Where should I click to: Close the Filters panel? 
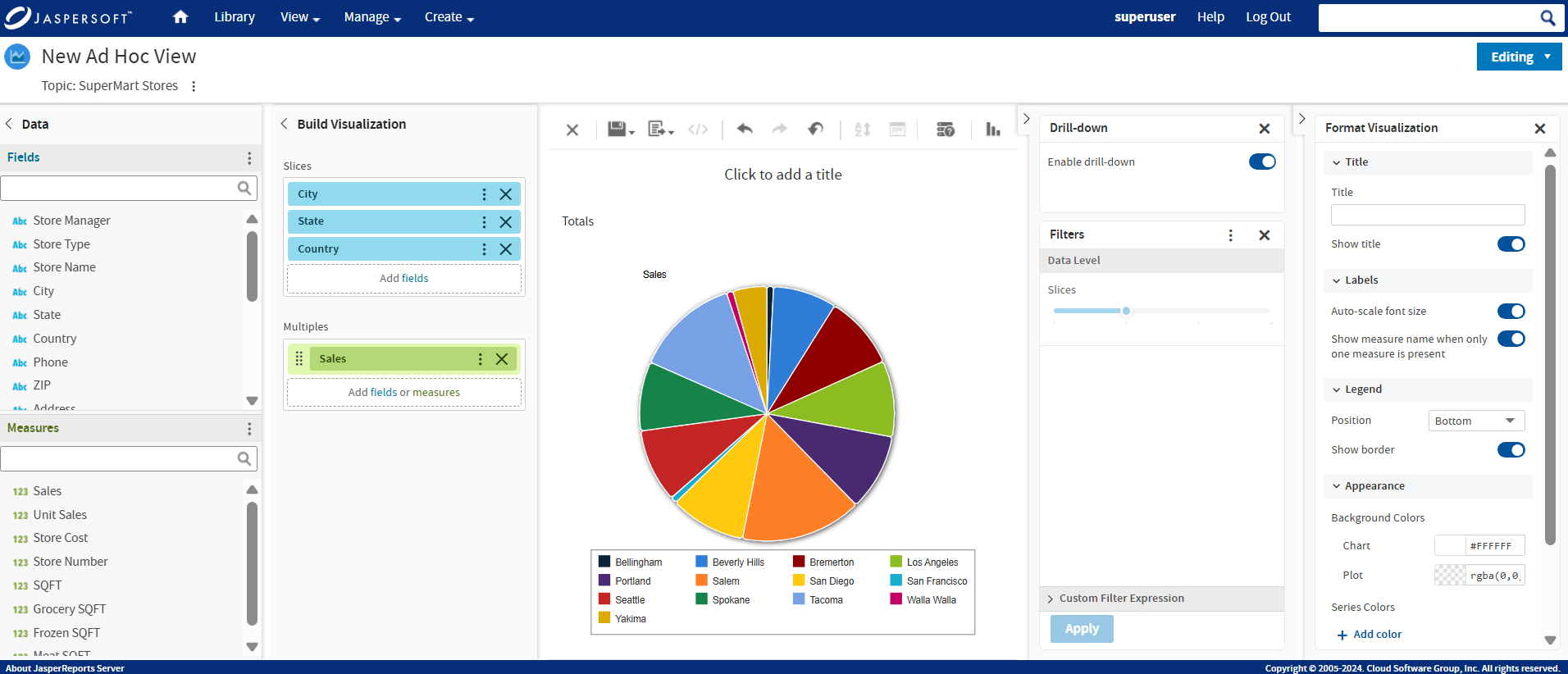[x=1265, y=235]
